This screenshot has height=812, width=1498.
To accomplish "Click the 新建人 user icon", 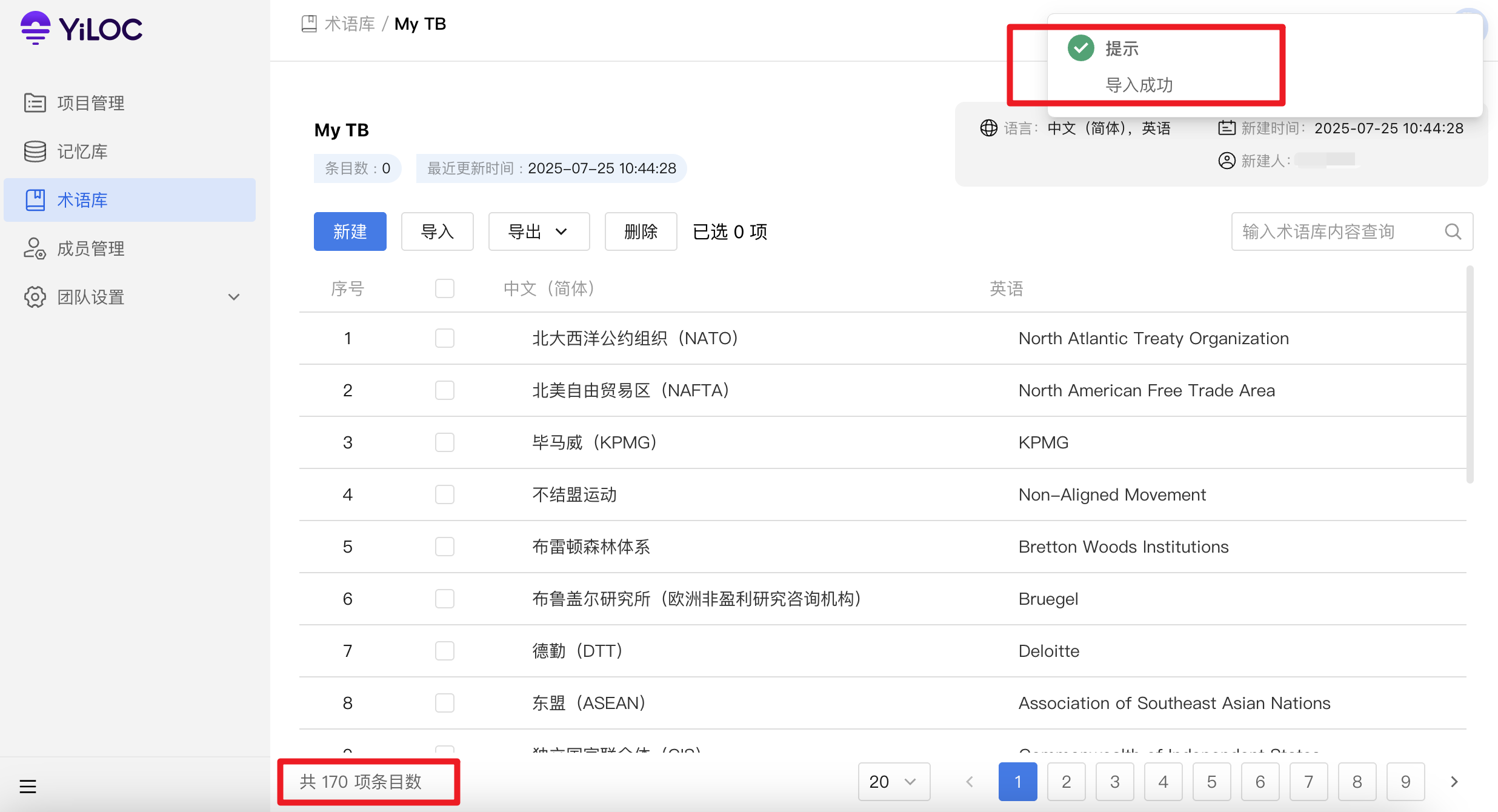I will click(1227, 161).
